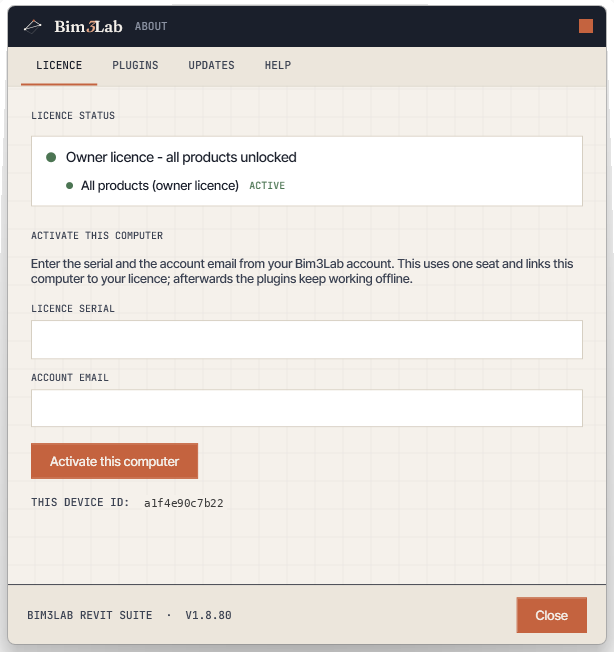Image resolution: width=614 pixels, height=652 pixels.
Task: Click the Bim3Lab title wordmark
Action: point(88,27)
